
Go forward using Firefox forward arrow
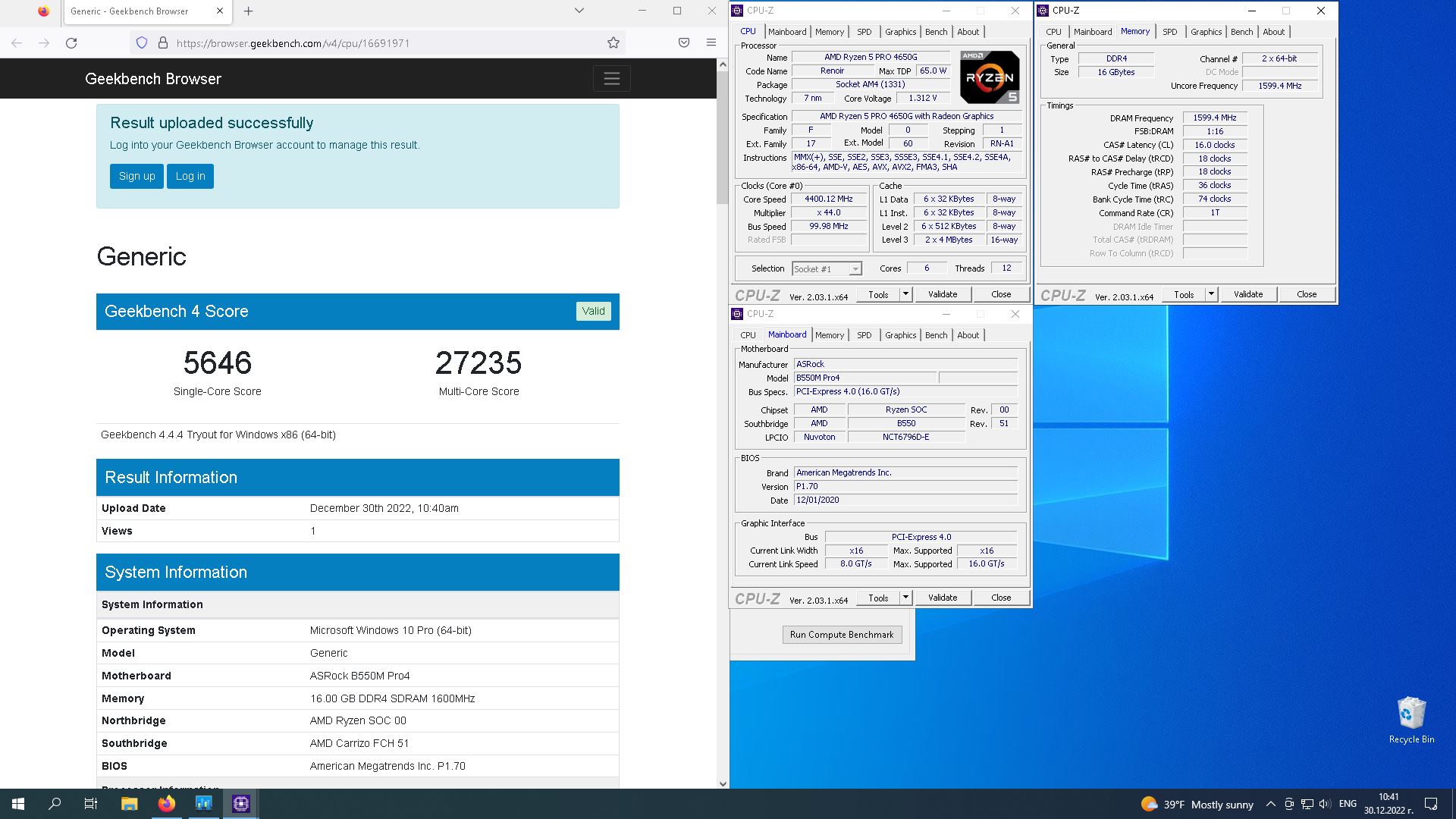[44, 43]
